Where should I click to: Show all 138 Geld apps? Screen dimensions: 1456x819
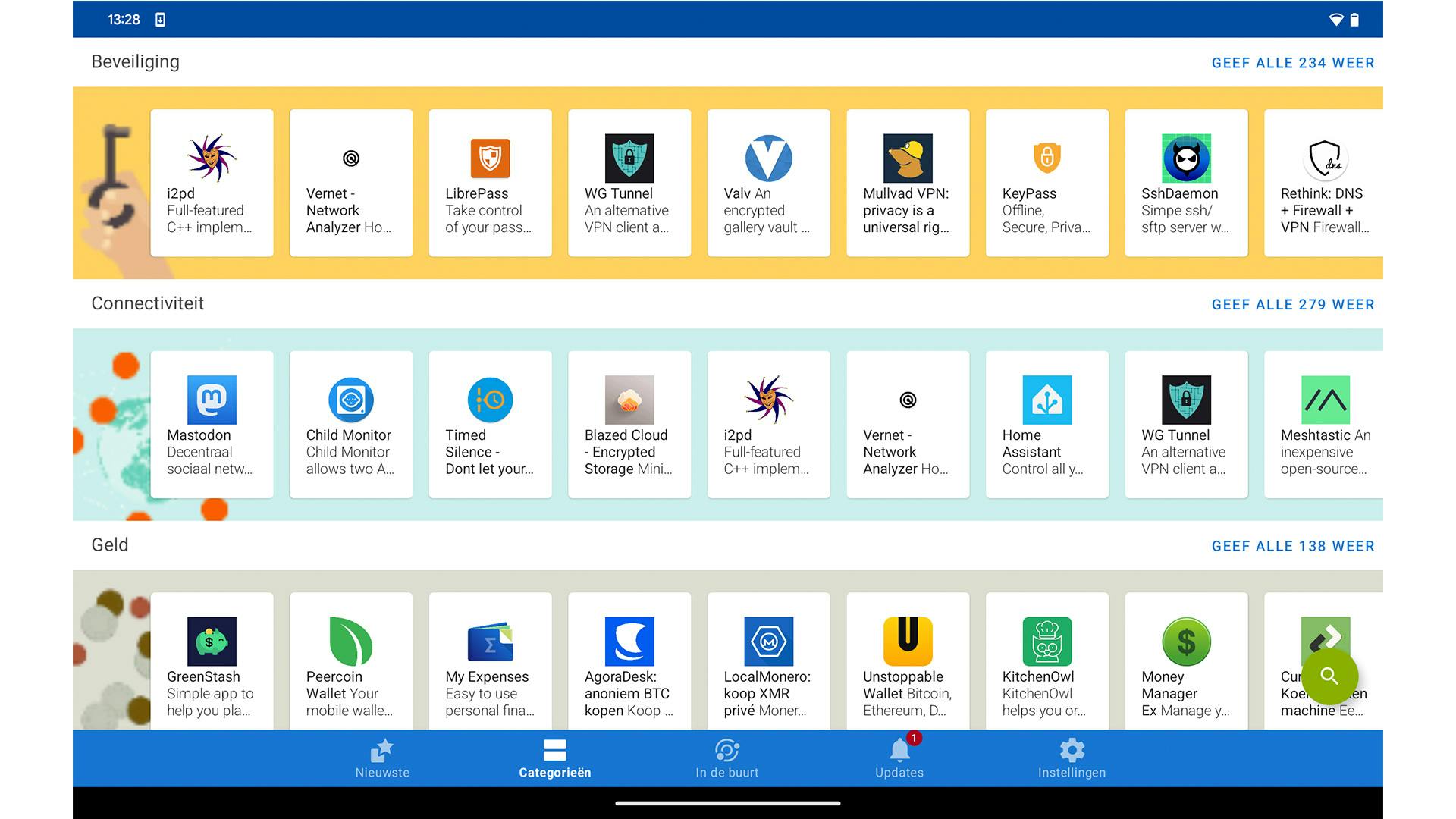pos(1292,546)
